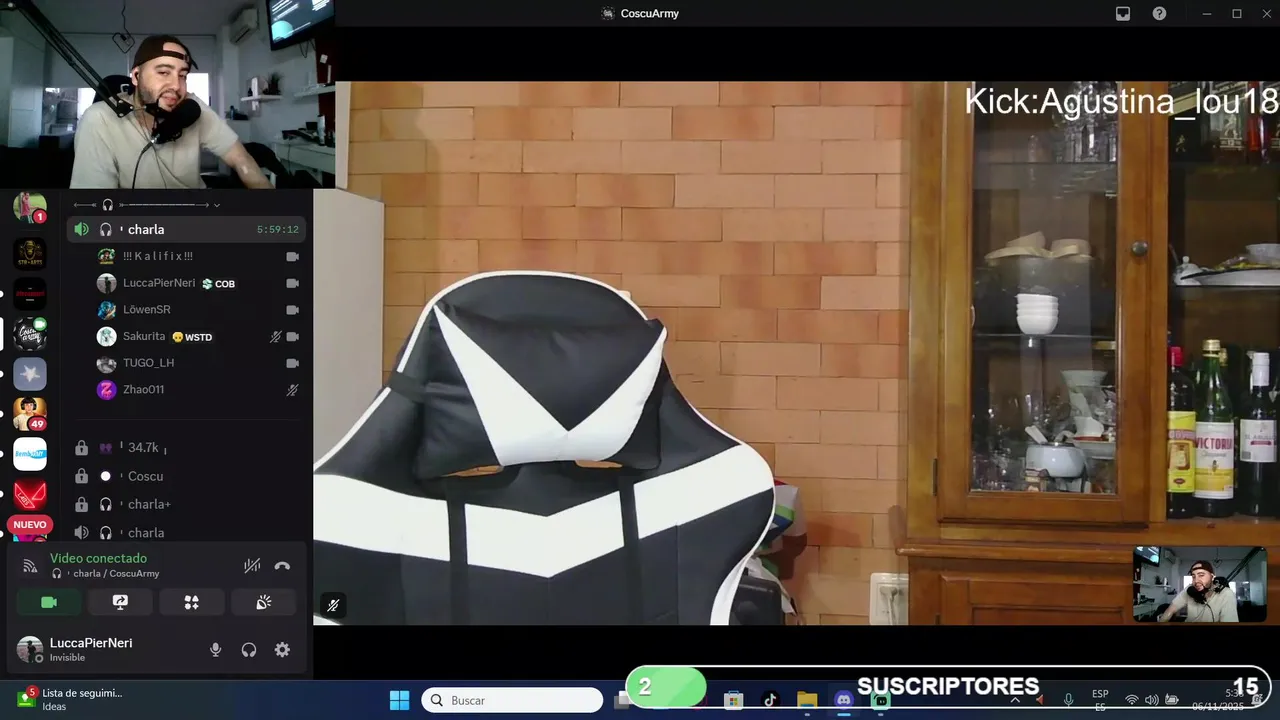The height and width of the screenshot is (720, 1280).
Task: Open the red-logo server below skull
Action: [x=30, y=293]
